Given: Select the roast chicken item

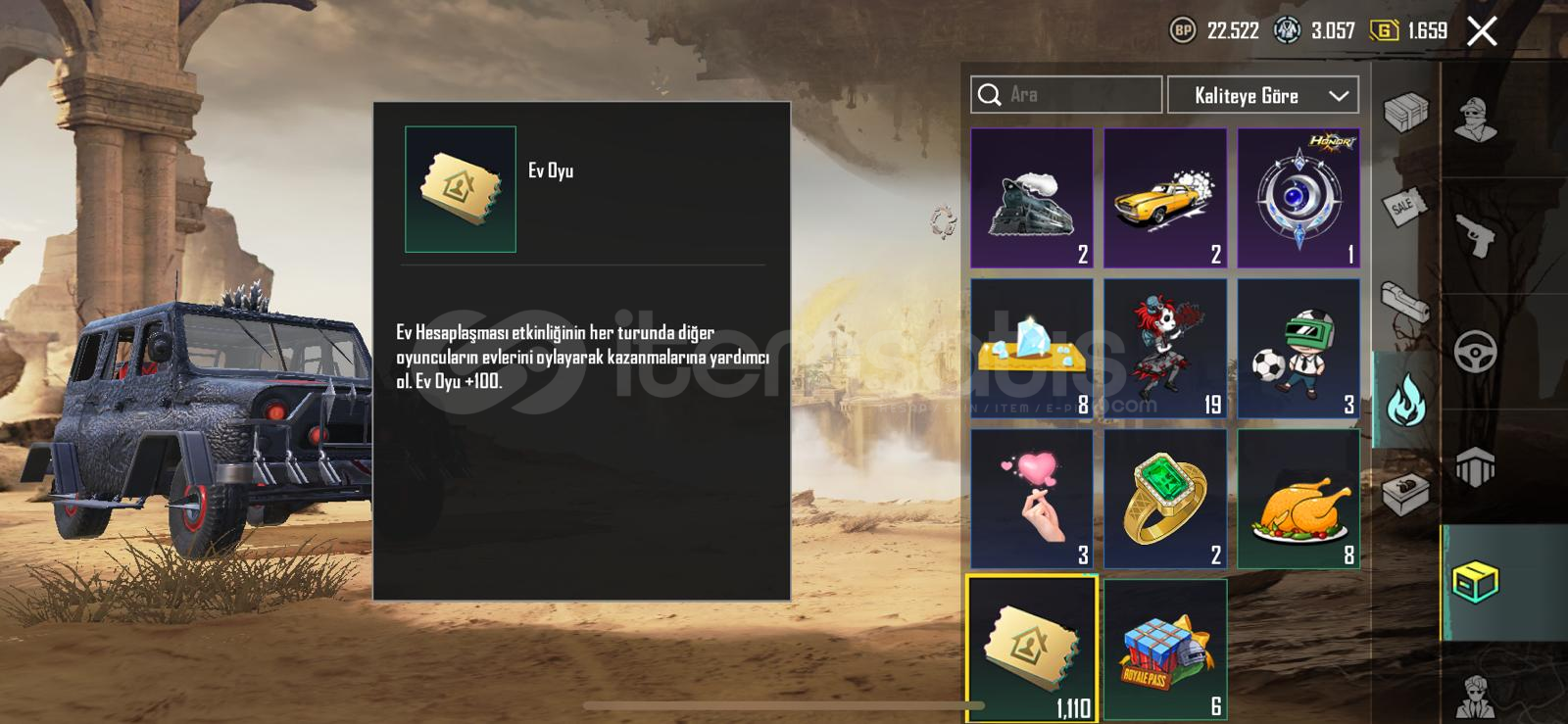Looking at the screenshot, I should pyautogui.click(x=1298, y=499).
